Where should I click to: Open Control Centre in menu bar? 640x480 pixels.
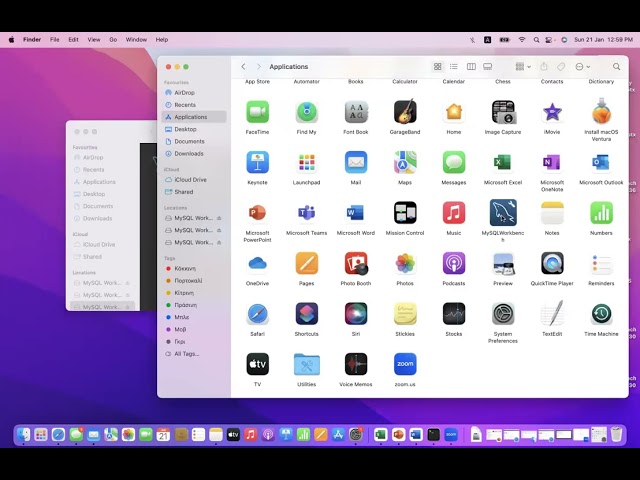pos(549,40)
